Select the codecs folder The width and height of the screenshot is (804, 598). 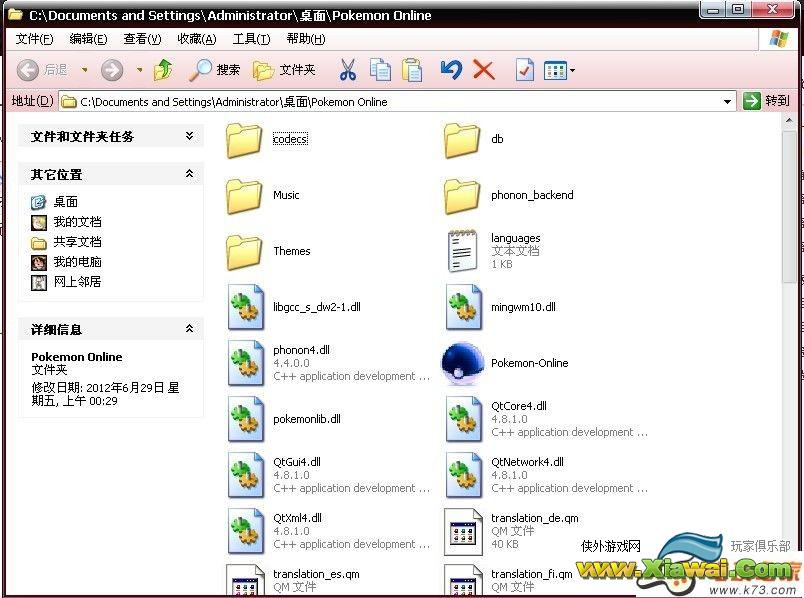[267, 139]
